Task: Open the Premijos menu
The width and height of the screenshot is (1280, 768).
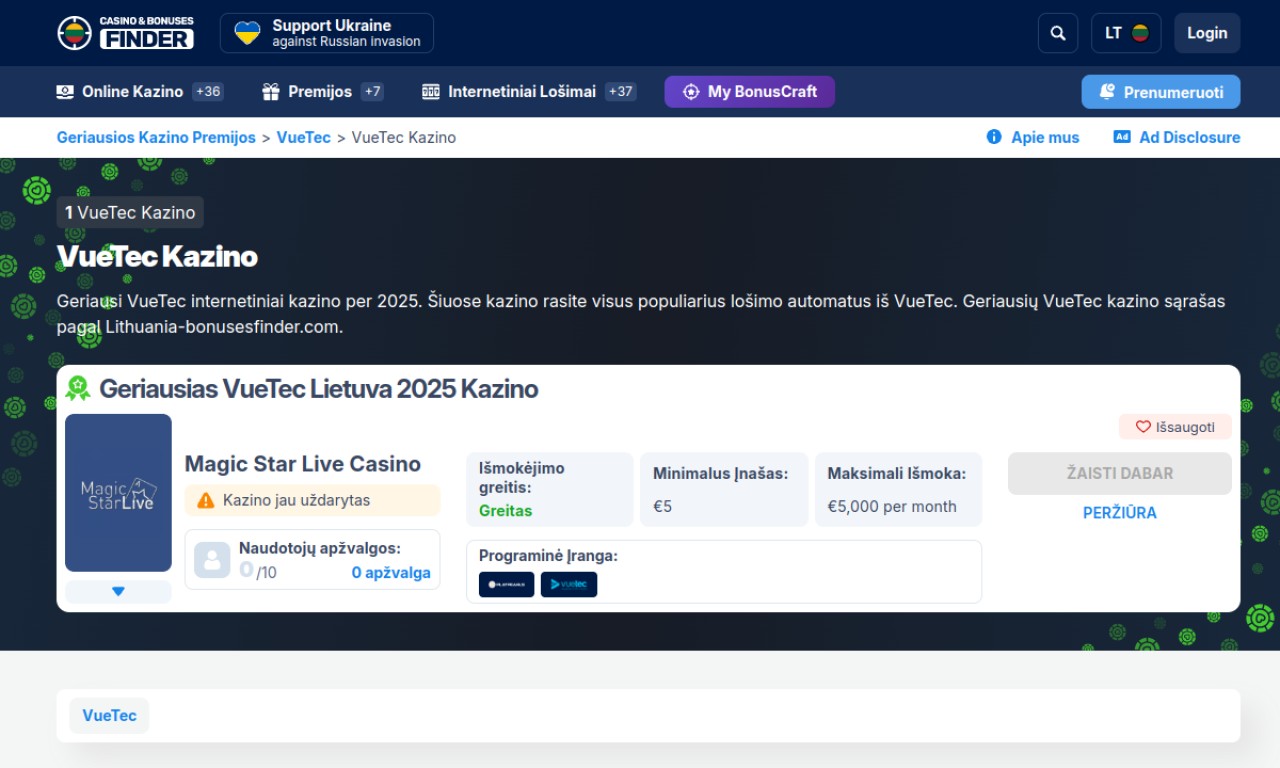Action: coord(323,92)
